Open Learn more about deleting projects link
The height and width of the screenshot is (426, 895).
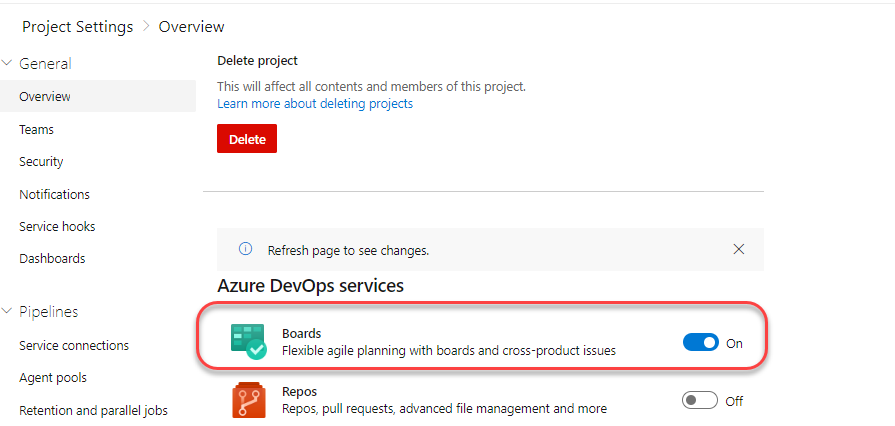click(x=315, y=103)
